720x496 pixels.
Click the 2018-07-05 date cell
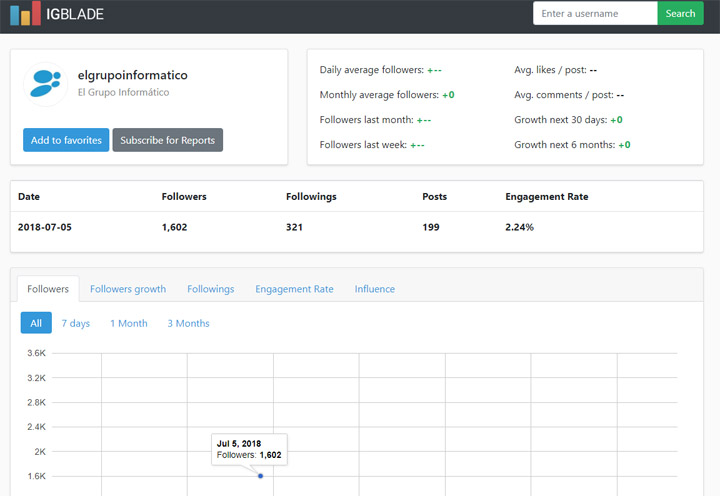pyautogui.click(x=45, y=227)
